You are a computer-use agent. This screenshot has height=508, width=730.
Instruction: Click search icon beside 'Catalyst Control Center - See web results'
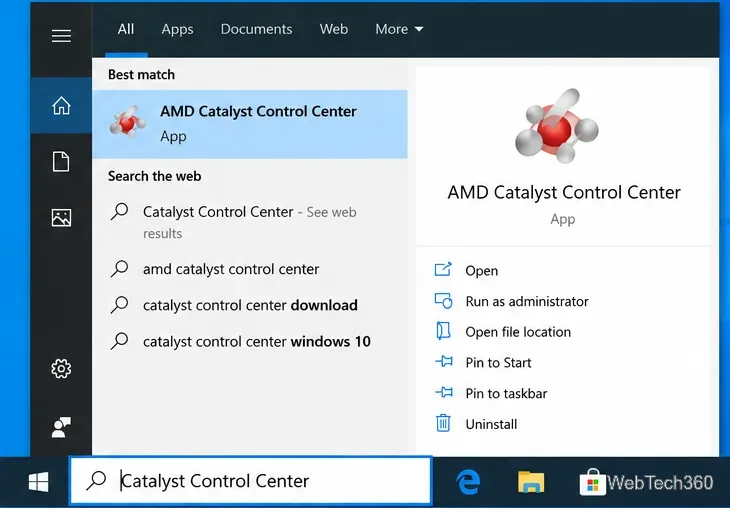(119, 212)
